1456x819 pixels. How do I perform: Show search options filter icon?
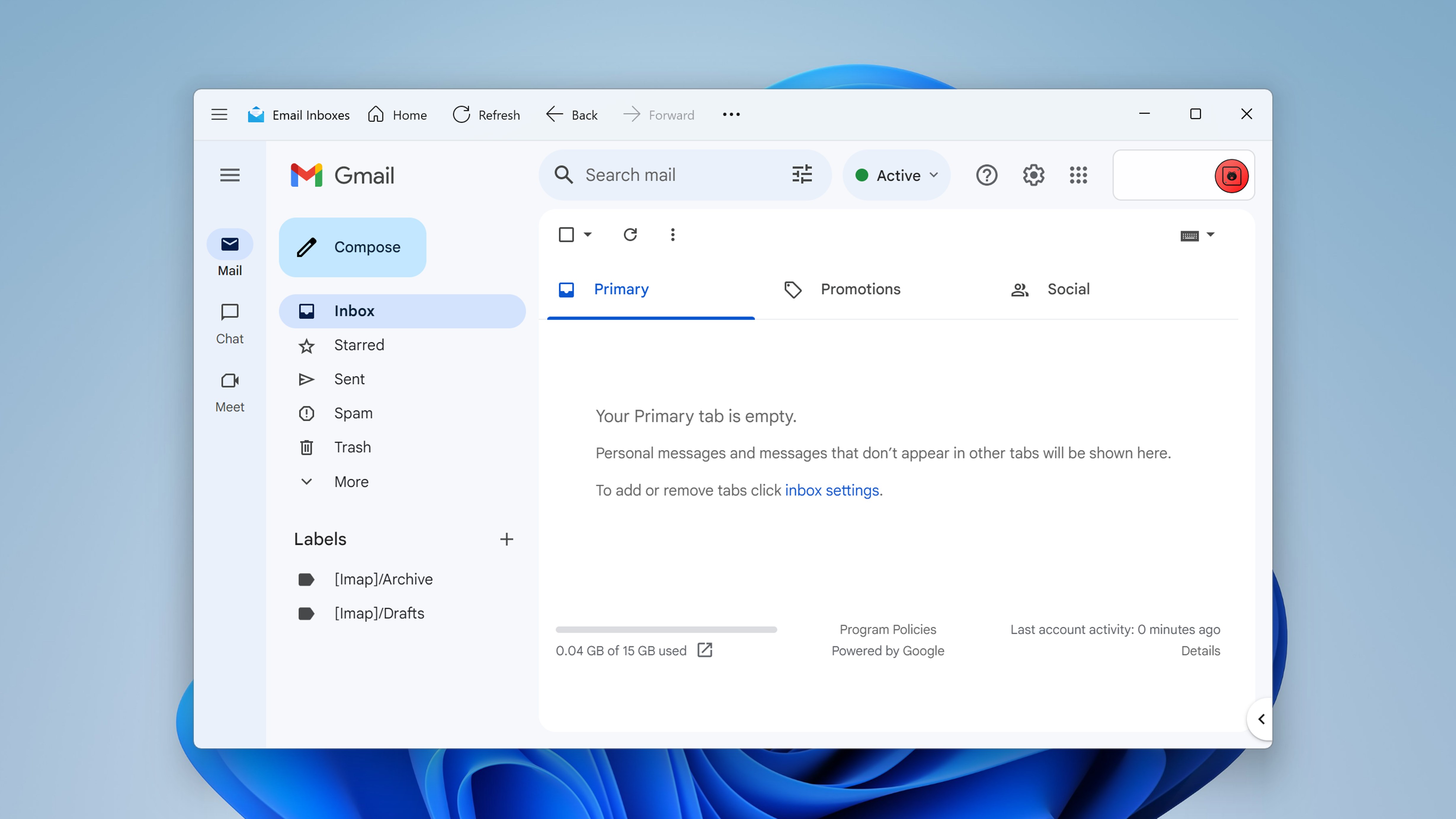click(802, 175)
